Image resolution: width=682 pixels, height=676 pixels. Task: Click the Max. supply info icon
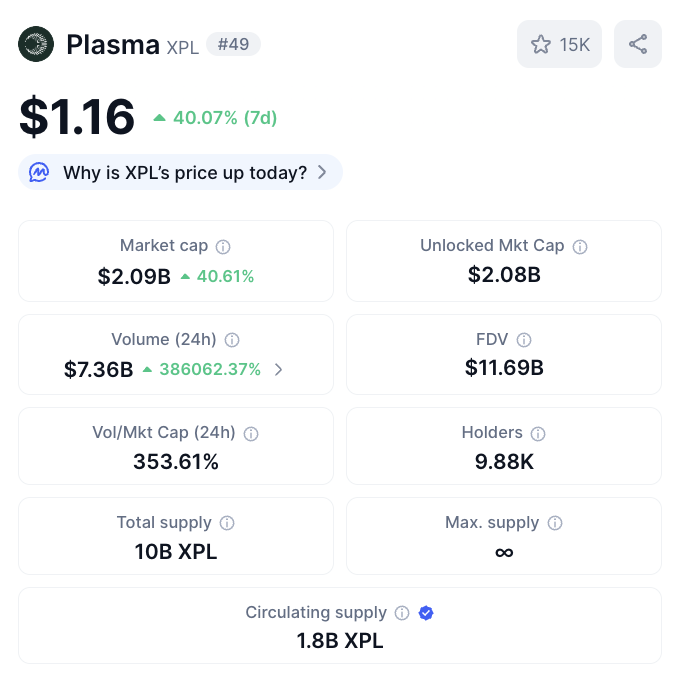point(555,523)
